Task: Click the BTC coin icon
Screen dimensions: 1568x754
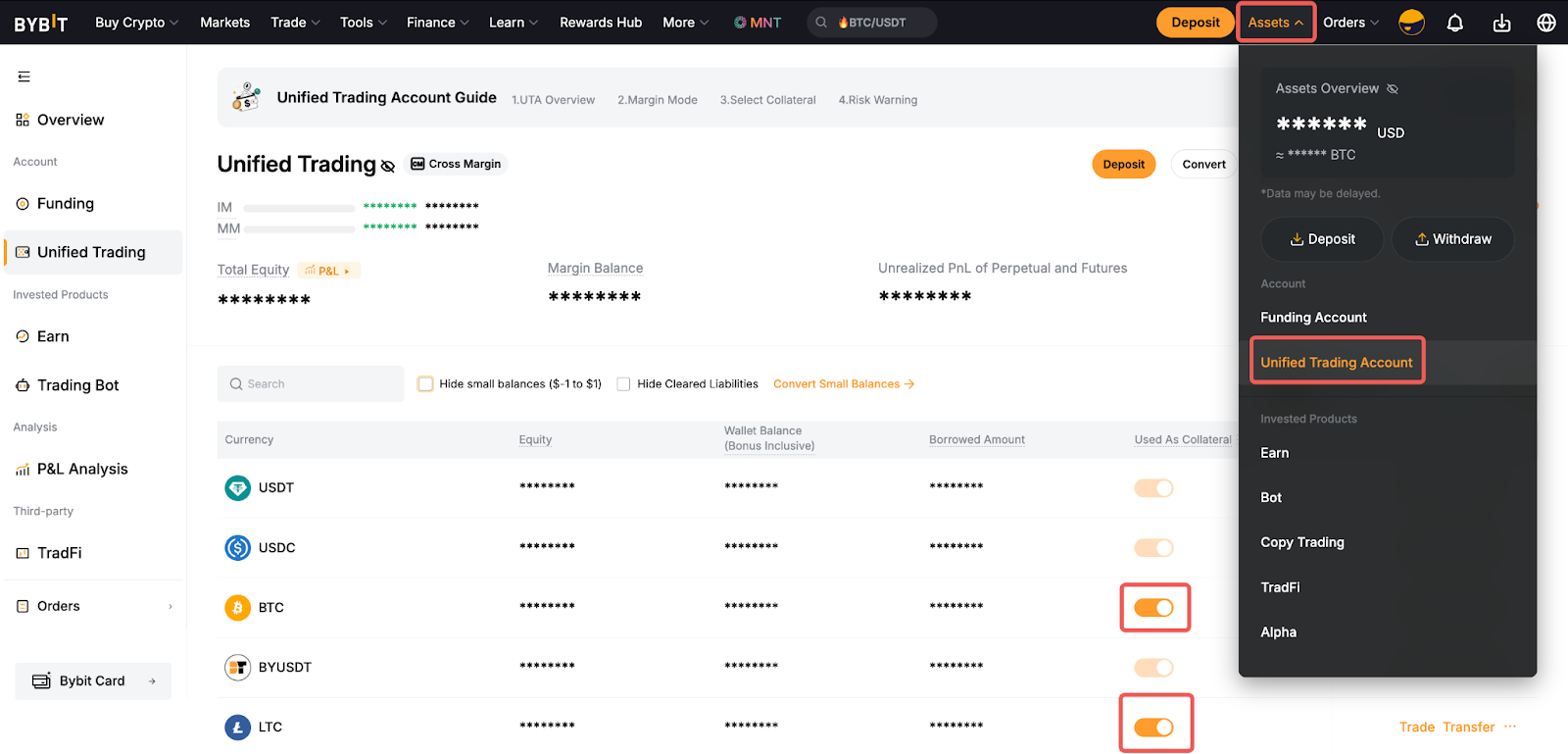Action: [x=237, y=608]
